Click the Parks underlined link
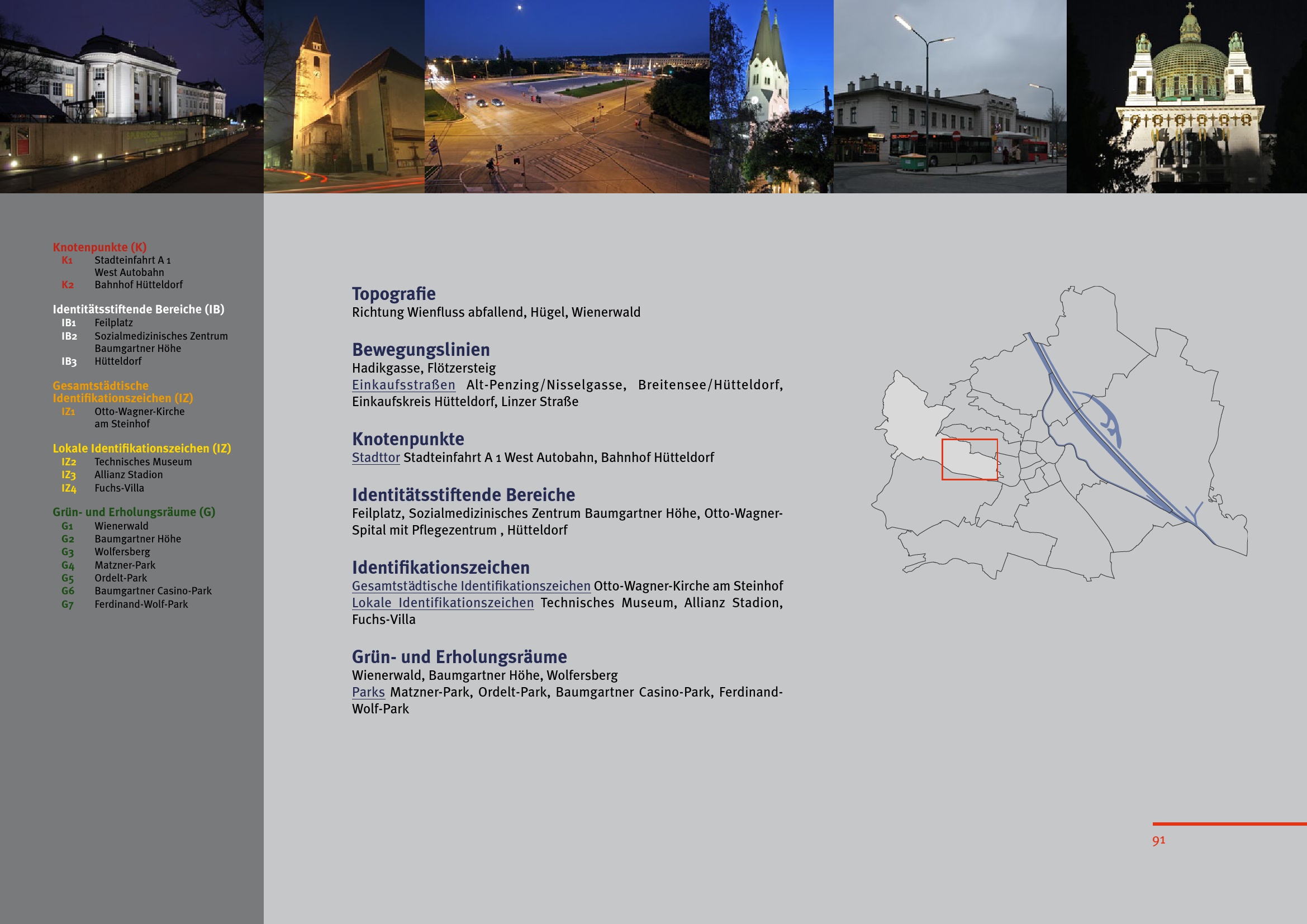 368,692
